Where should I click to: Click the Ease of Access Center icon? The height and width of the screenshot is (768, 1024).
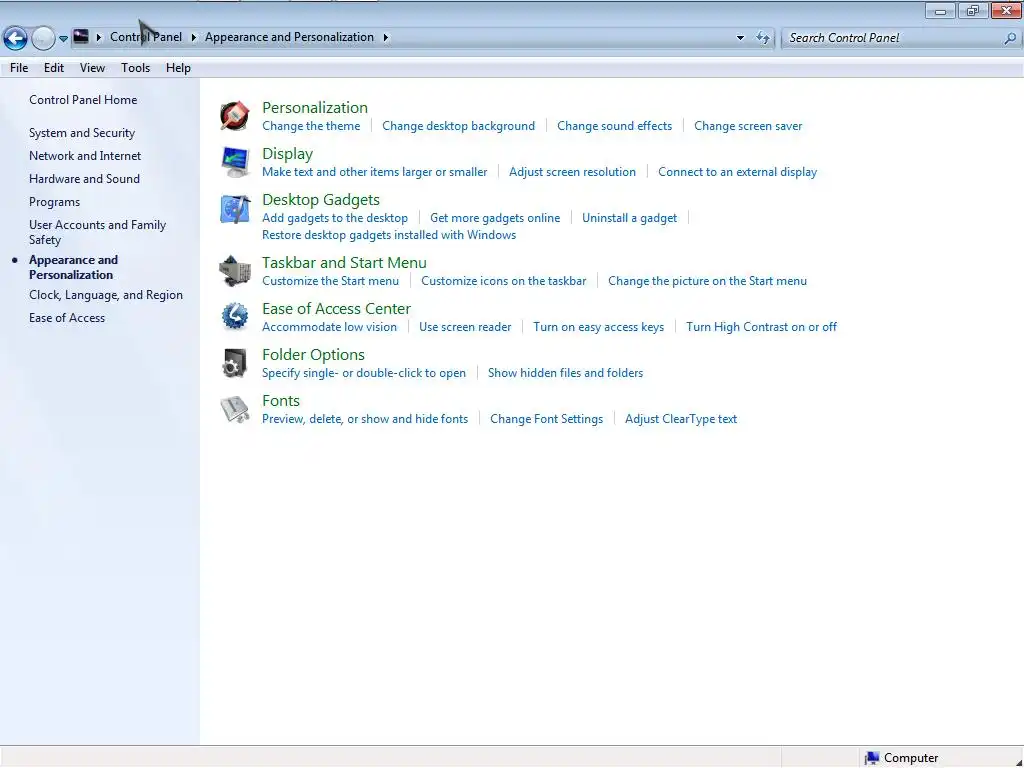click(x=234, y=317)
